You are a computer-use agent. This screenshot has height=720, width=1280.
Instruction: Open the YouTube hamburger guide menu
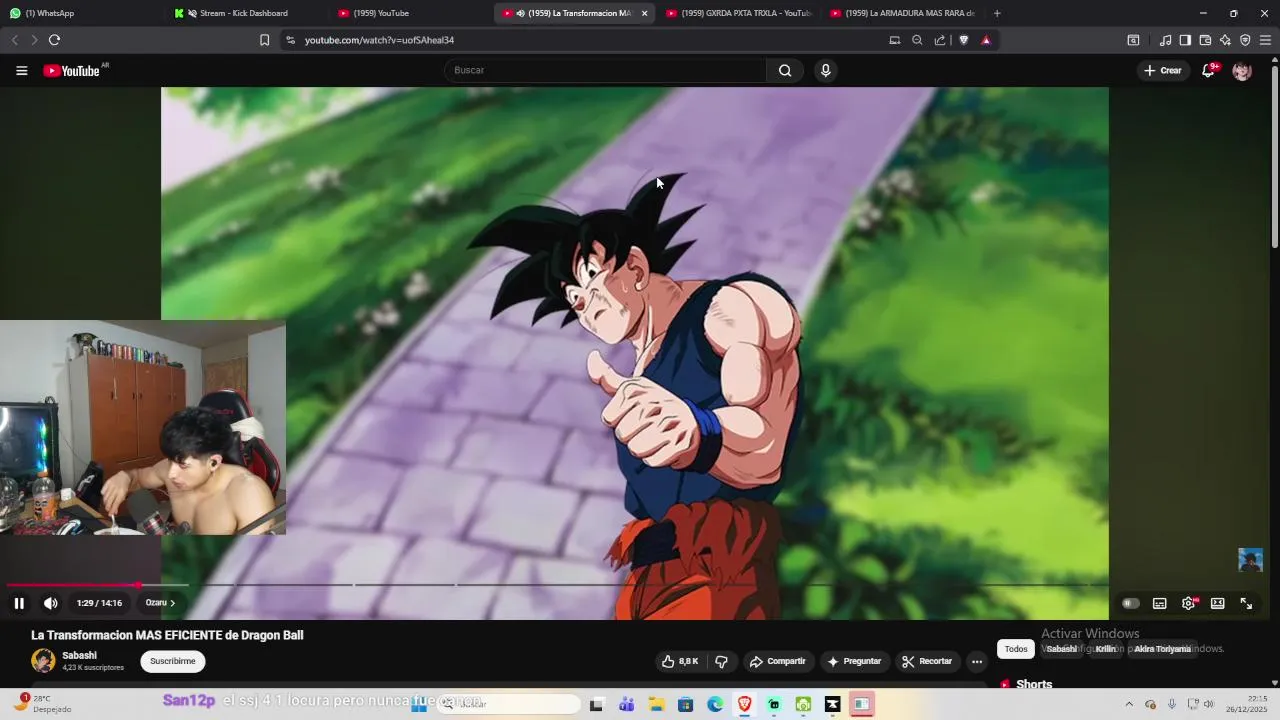21,71
